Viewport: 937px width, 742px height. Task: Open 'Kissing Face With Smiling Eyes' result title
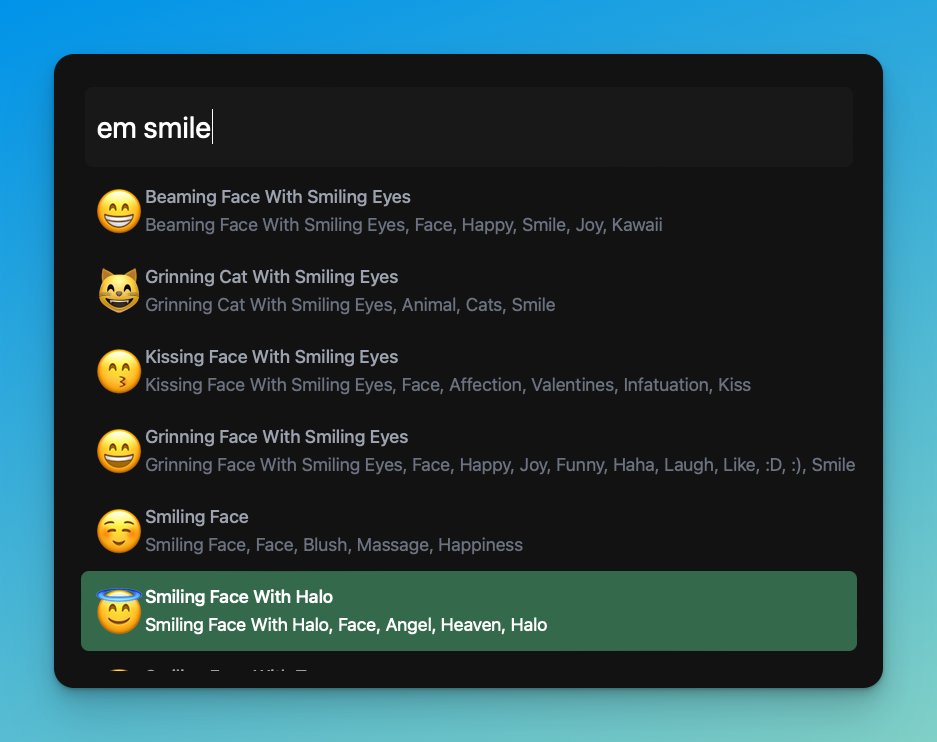[271, 357]
